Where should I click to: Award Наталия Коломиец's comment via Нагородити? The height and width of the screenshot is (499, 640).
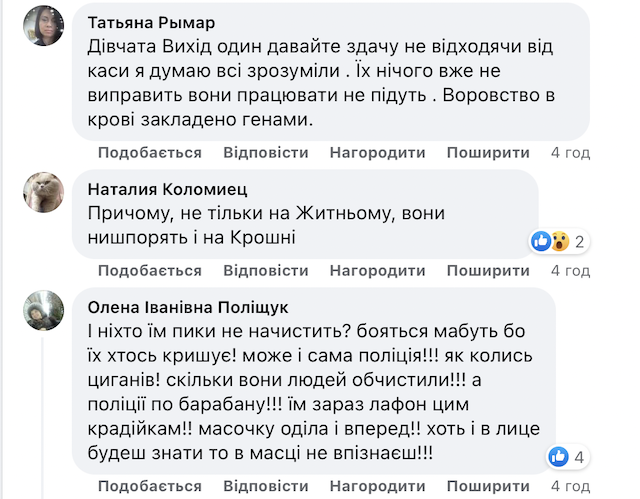coord(378,271)
